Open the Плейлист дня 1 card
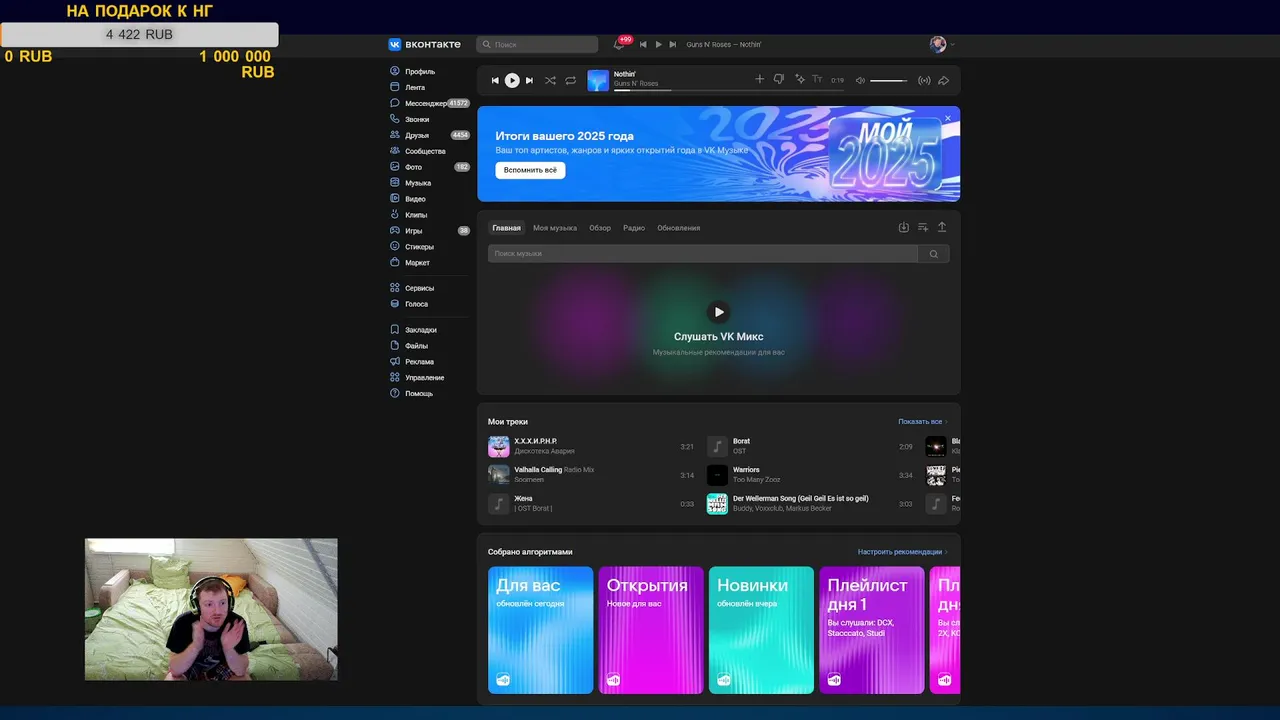The width and height of the screenshot is (1280, 720). (872, 630)
